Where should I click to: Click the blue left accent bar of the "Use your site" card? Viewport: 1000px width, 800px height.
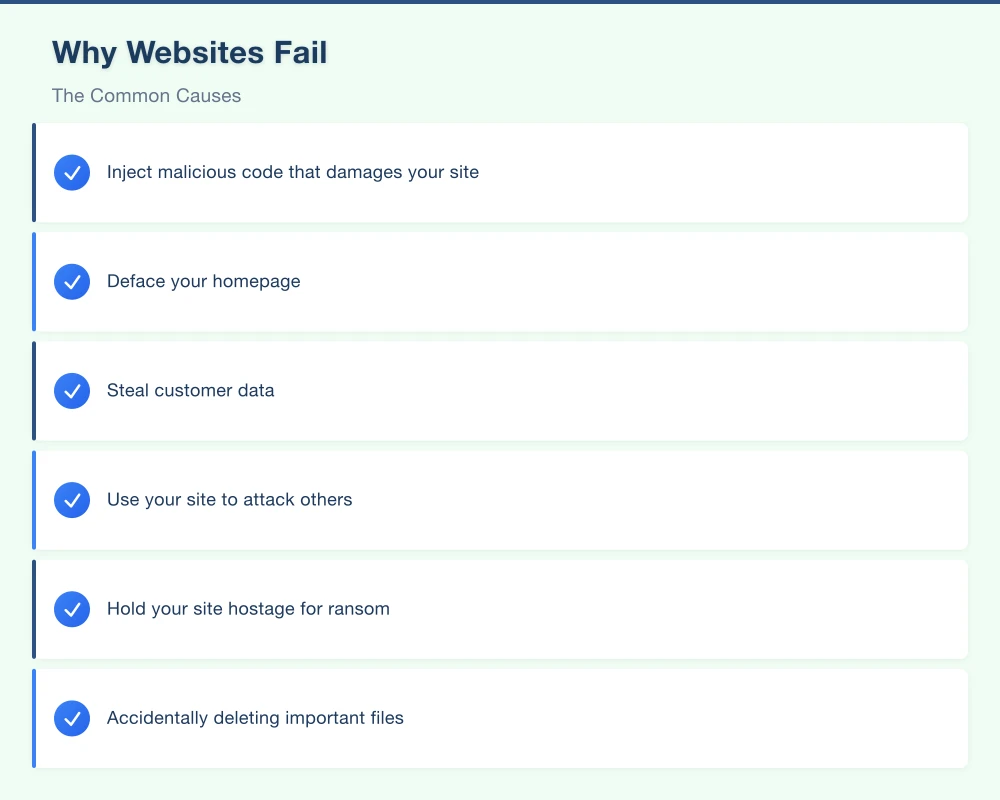[x=34, y=500]
